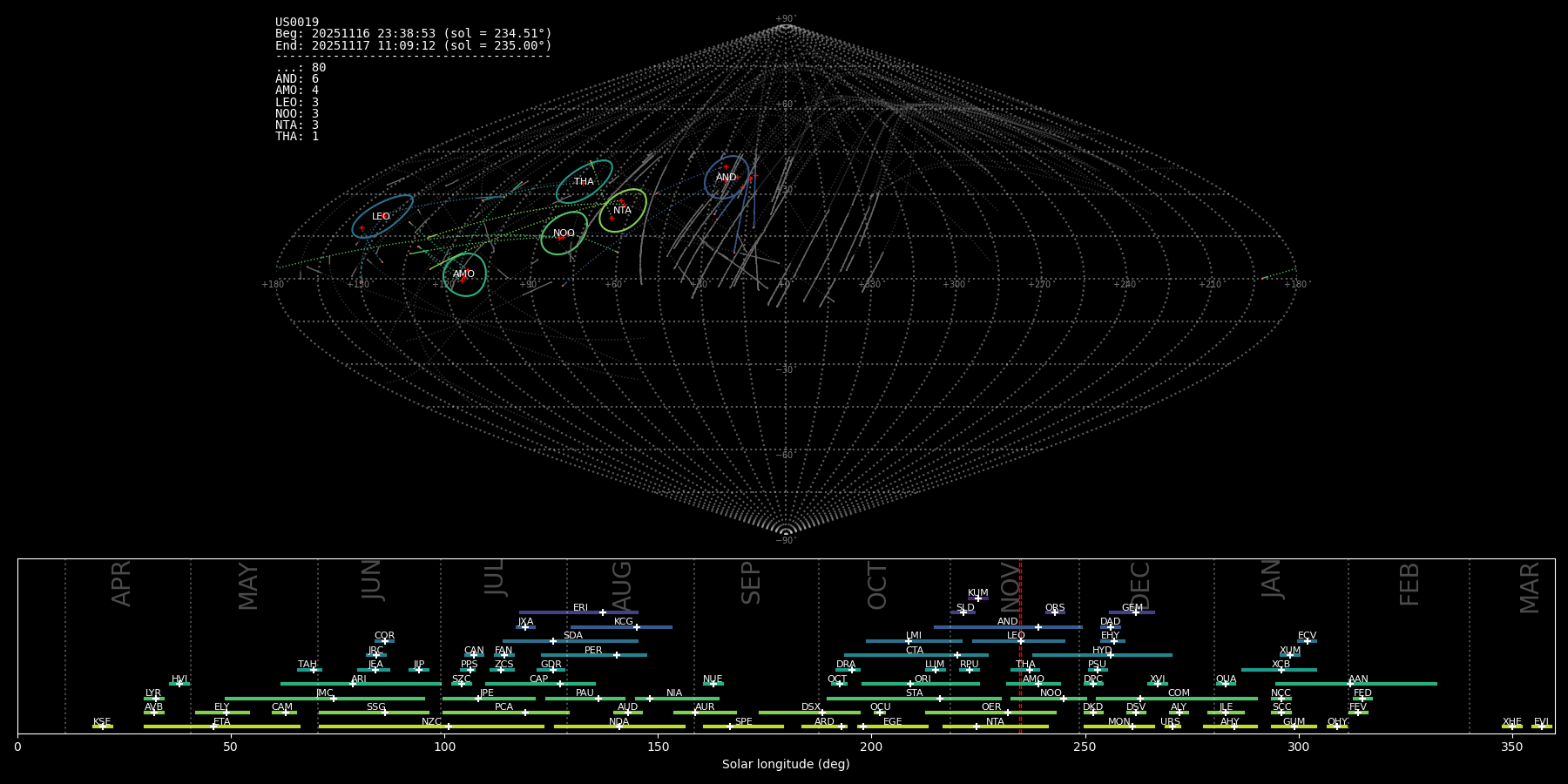Click the +90° pole label atop the map

[785, 18]
